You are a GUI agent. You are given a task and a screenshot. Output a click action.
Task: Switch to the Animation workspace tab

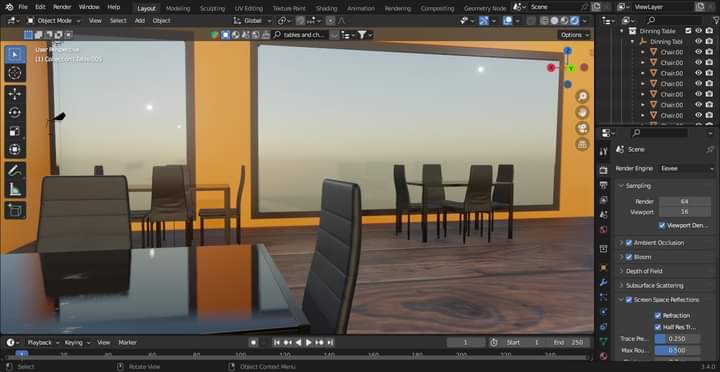pos(360,8)
